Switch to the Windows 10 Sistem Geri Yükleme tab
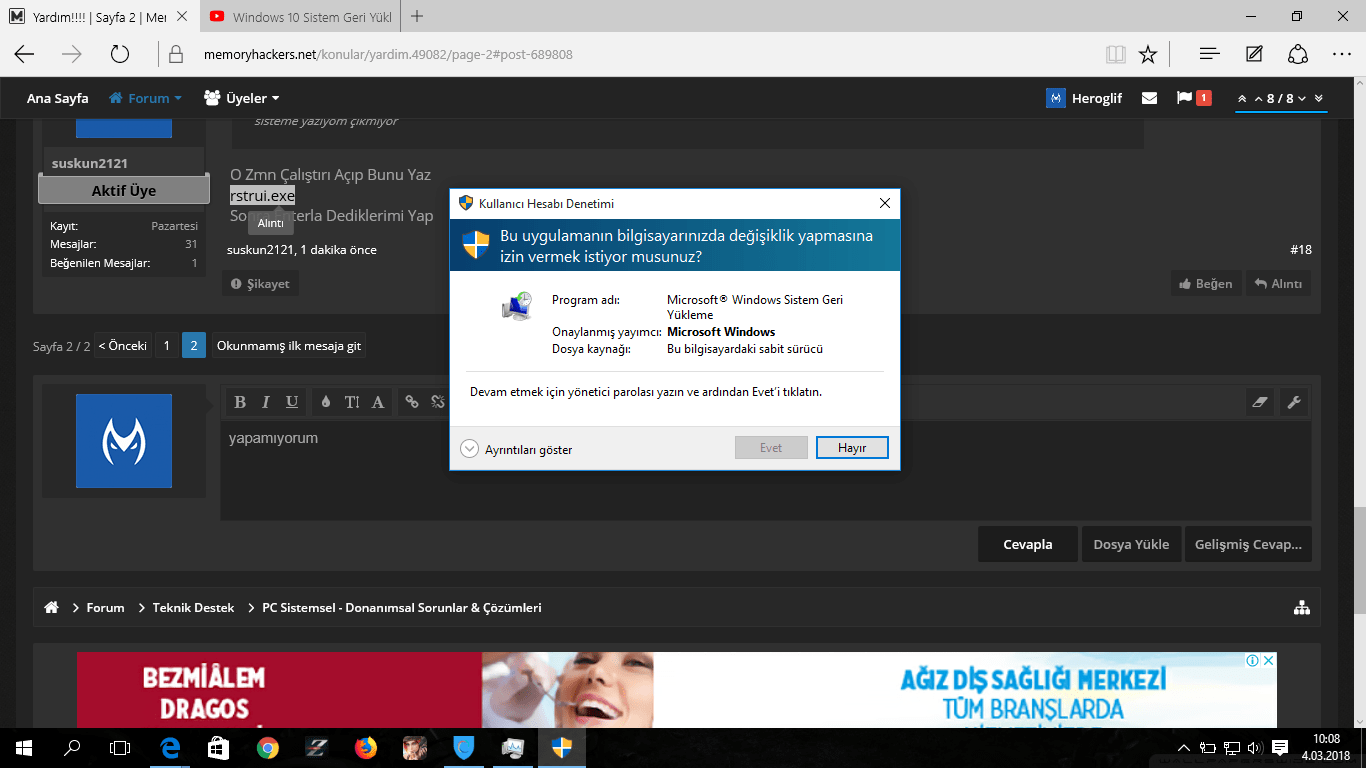Image resolution: width=1366 pixels, height=768 pixels. (302, 17)
